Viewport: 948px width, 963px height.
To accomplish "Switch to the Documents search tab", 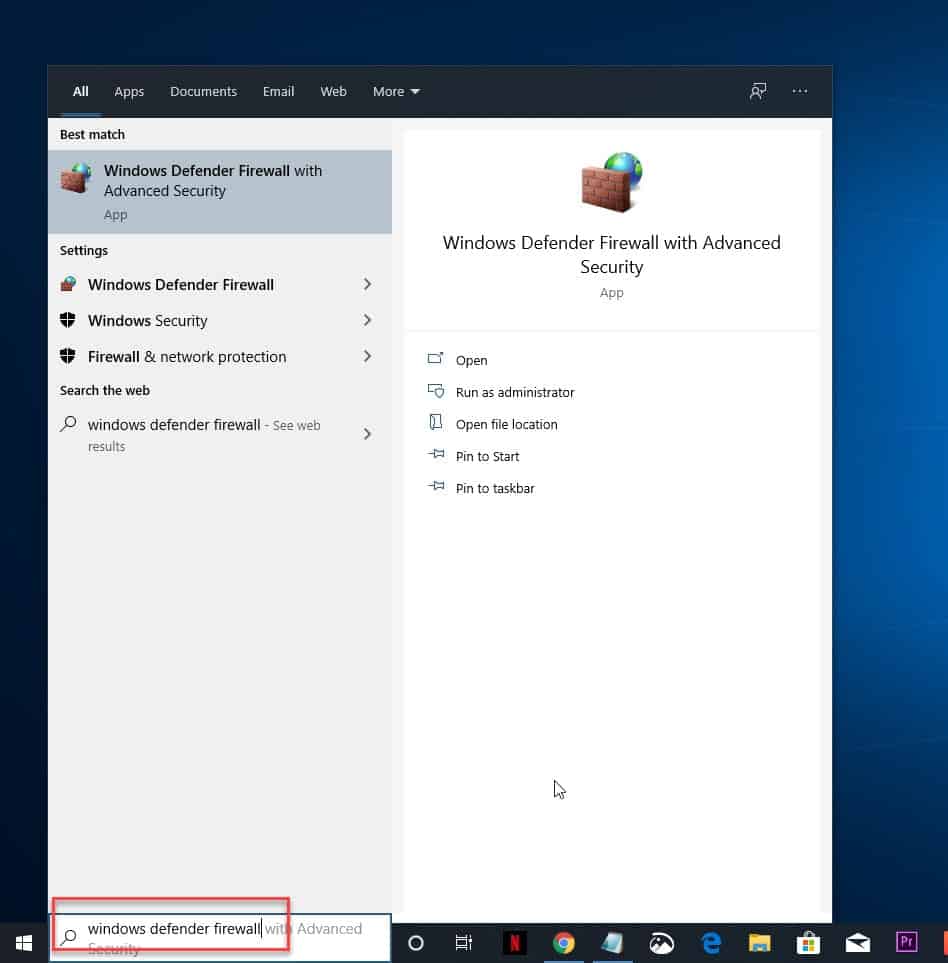I will 203,91.
